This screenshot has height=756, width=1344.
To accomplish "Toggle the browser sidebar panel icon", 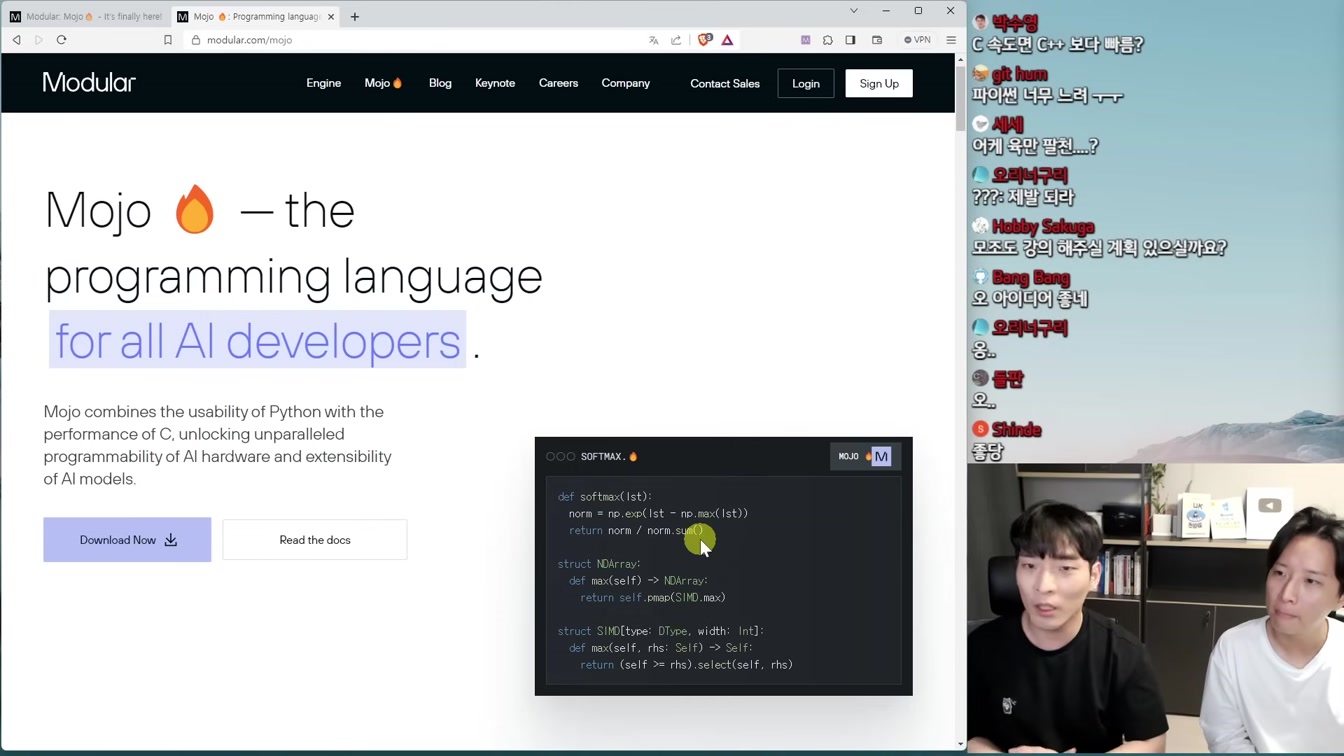I will tap(850, 40).
